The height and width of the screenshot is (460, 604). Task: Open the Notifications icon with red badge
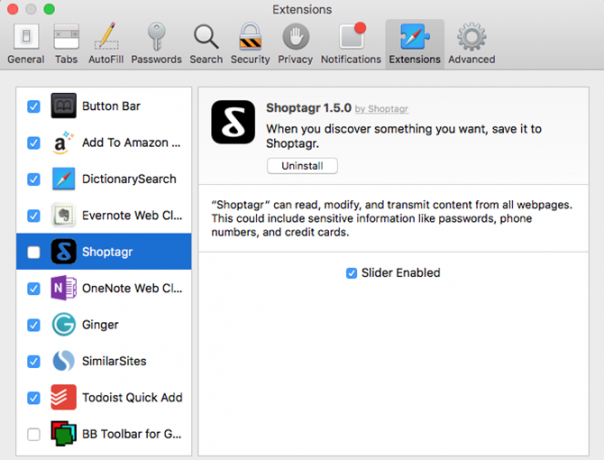click(352, 36)
